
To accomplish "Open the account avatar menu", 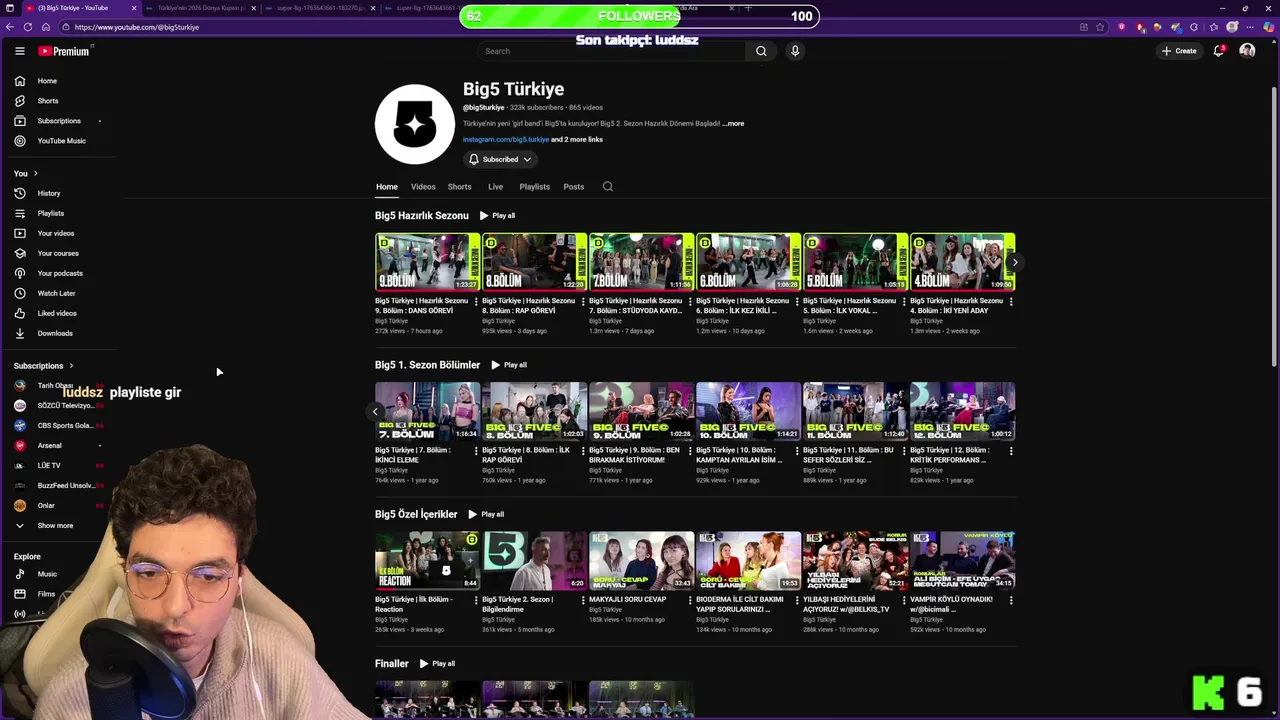I will [1247, 51].
